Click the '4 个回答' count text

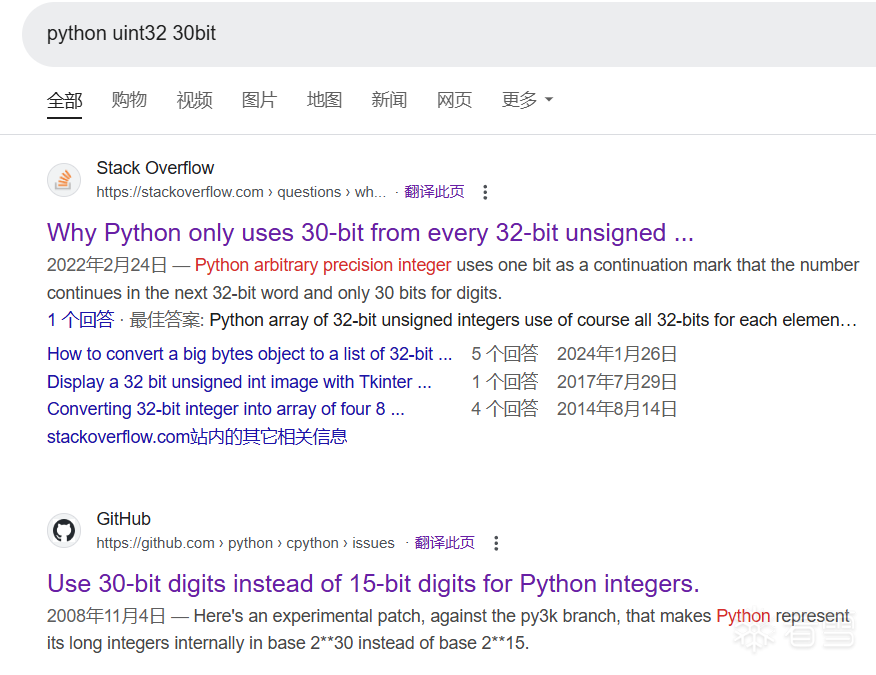tap(505, 409)
